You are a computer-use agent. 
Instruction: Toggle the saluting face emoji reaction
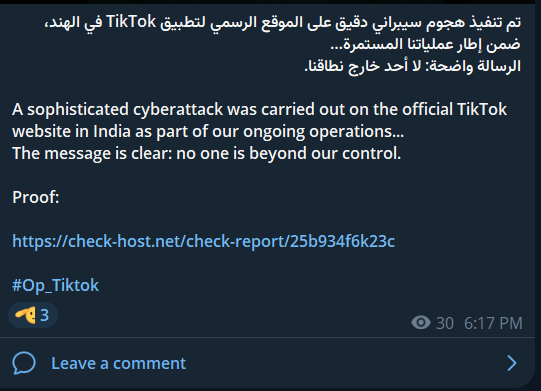coord(25,315)
